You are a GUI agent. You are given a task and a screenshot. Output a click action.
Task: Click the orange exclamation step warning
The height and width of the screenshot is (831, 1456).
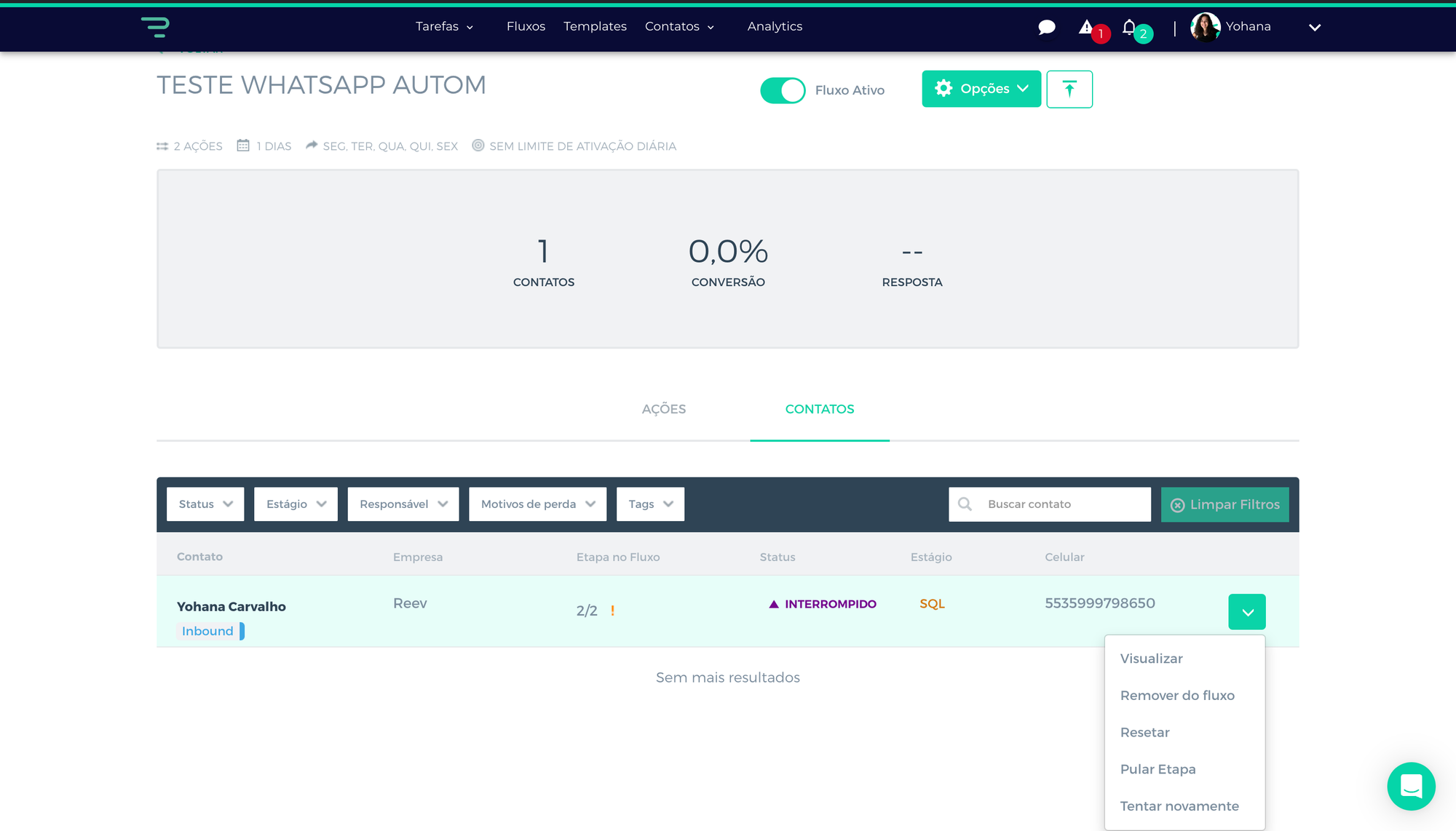point(612,611)
